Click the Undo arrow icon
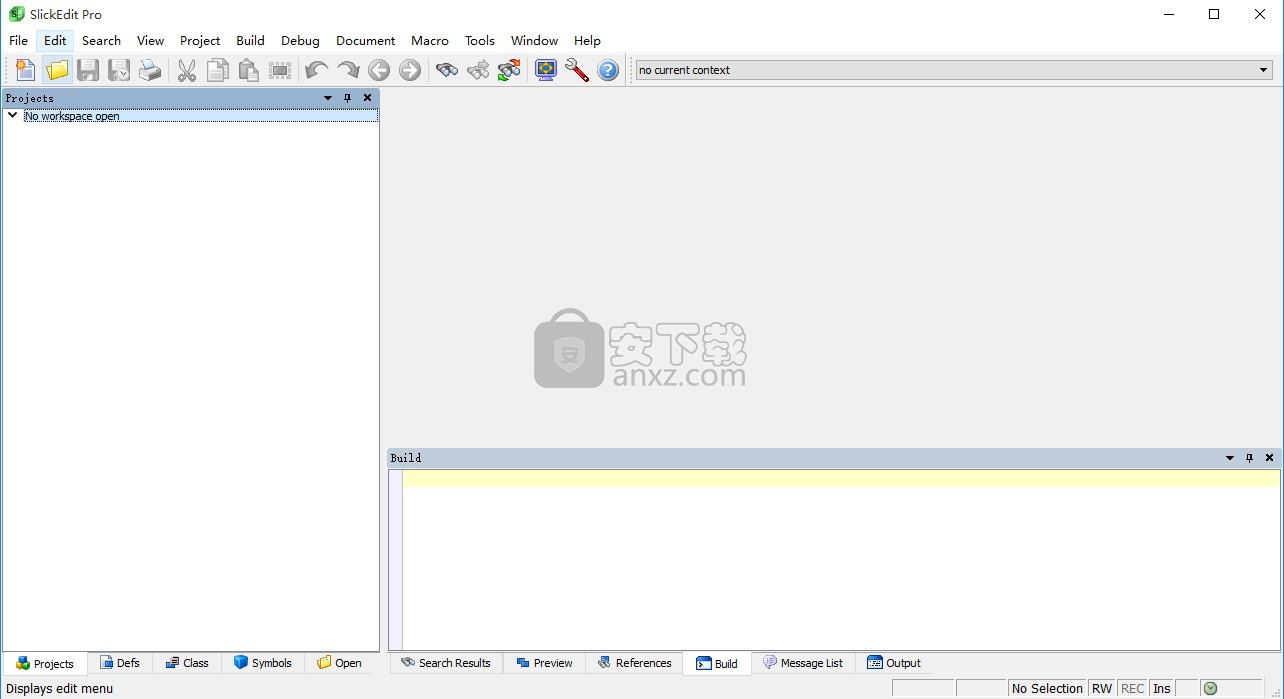Screen dimensions: 1284x699 [316, 70]
